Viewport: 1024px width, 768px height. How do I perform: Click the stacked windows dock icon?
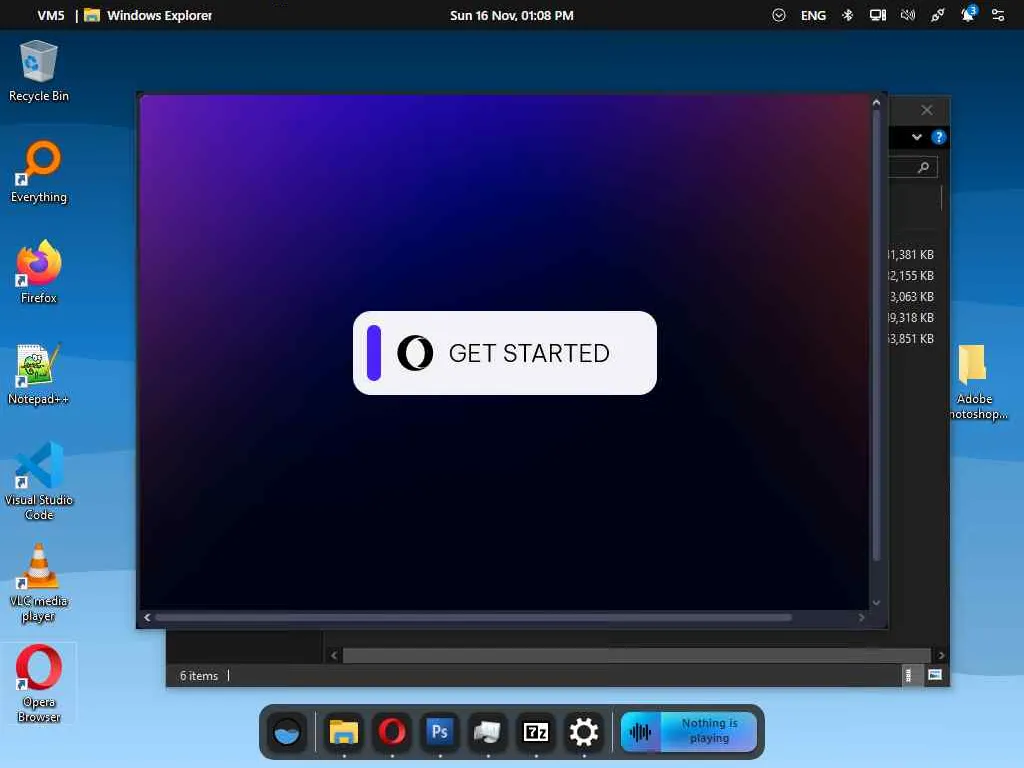[x=488, y=733]
